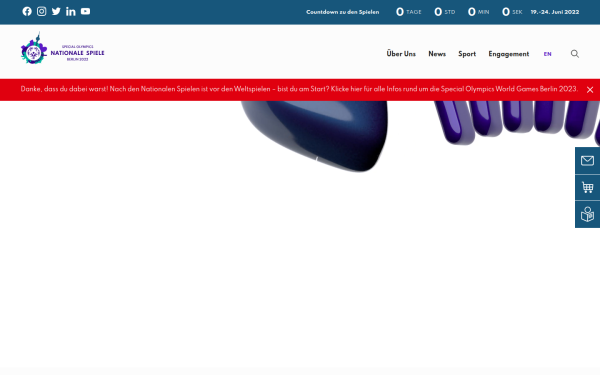Image resolution: width=600 pixels, height=375 pixels.
Task: Follow the red banner World Games link
Action: click(x=299, y=89)
